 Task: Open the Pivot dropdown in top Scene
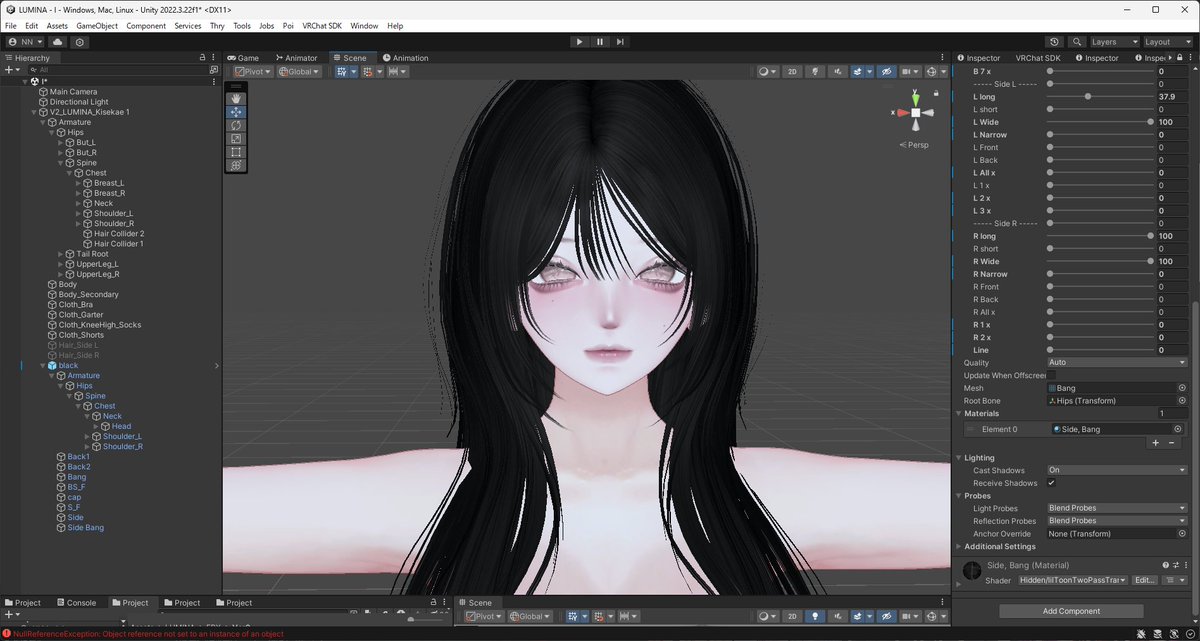click(x=254, y=72)
